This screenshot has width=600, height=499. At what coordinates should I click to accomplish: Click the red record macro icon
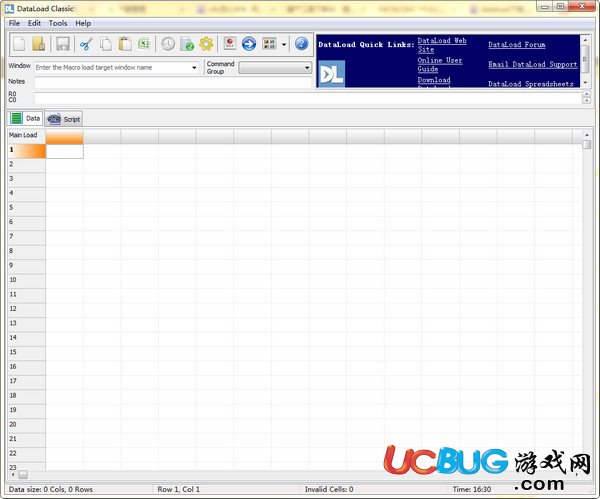point(230,43)
